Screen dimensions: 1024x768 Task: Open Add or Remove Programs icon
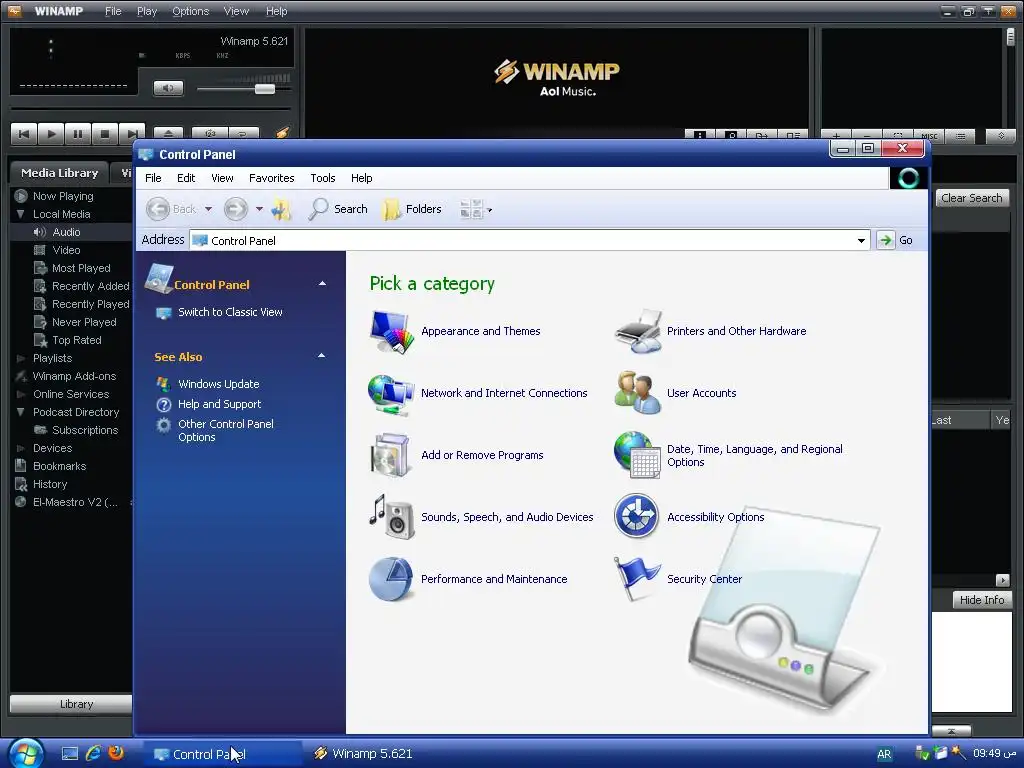(x=391, y=455)
